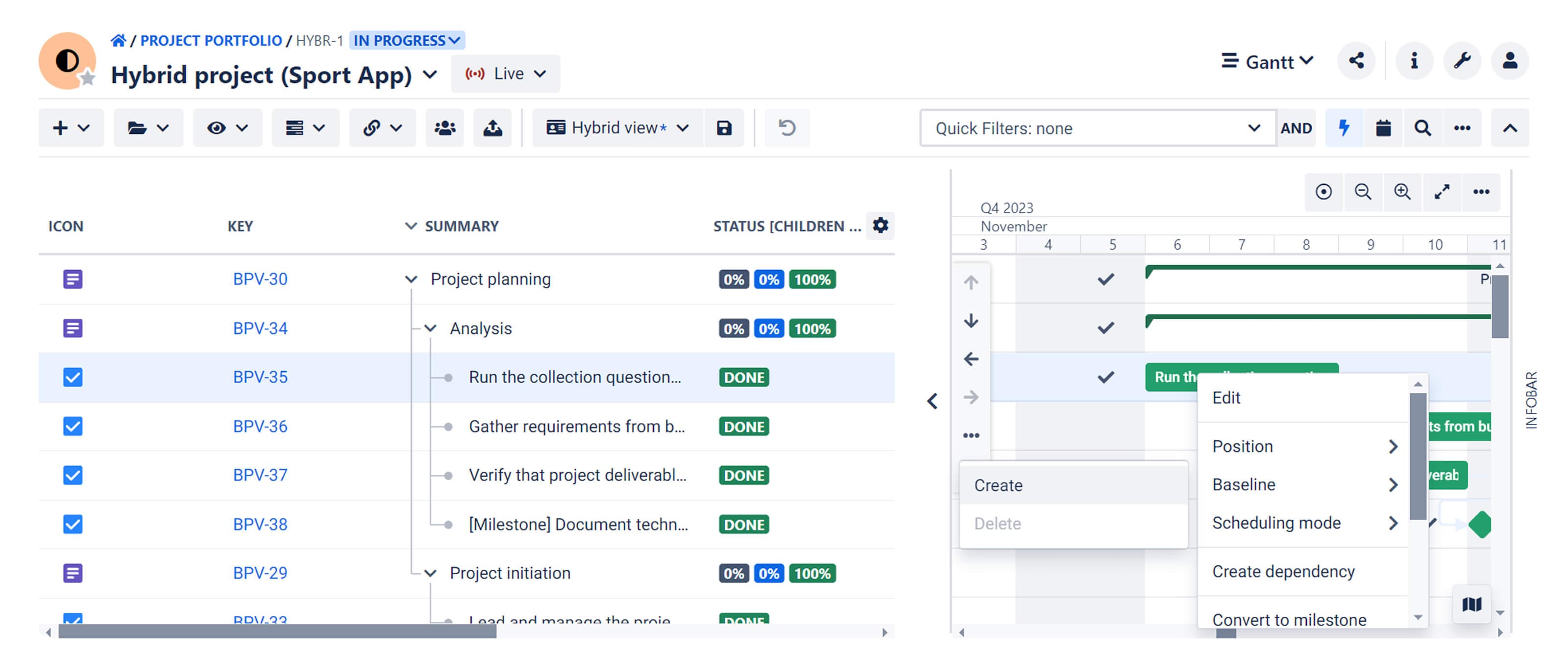The width and height of the screenshot is (1568, 658).
Task: Open the Live mode dropdown
Action: (x=505, y=74)
